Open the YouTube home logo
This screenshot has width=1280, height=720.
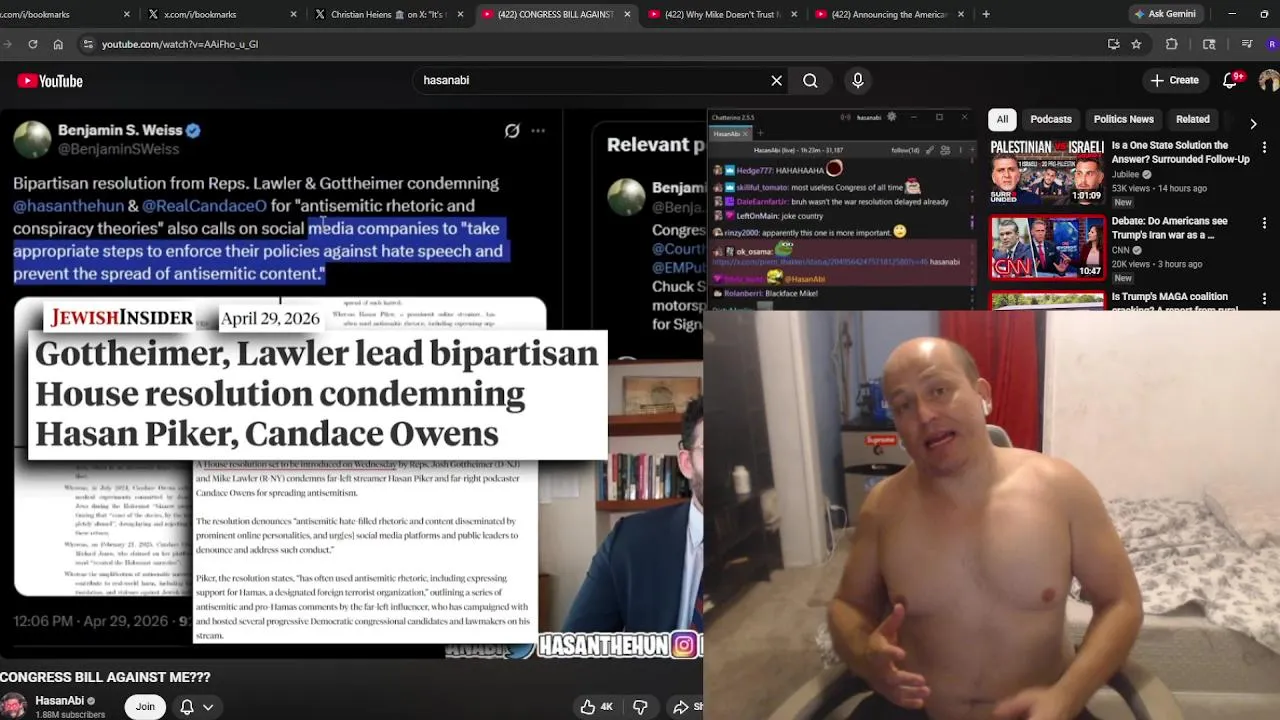pos(50,81)
